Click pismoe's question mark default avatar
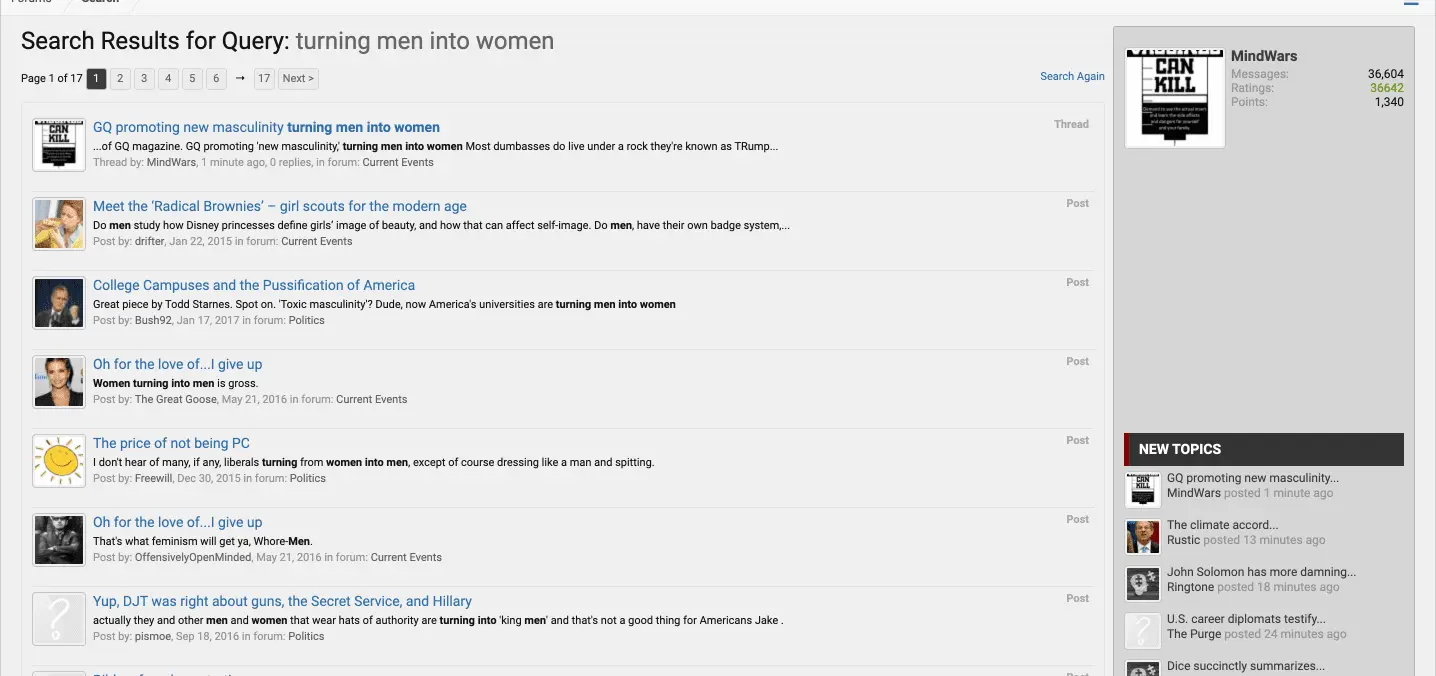 tap(59, 618)
